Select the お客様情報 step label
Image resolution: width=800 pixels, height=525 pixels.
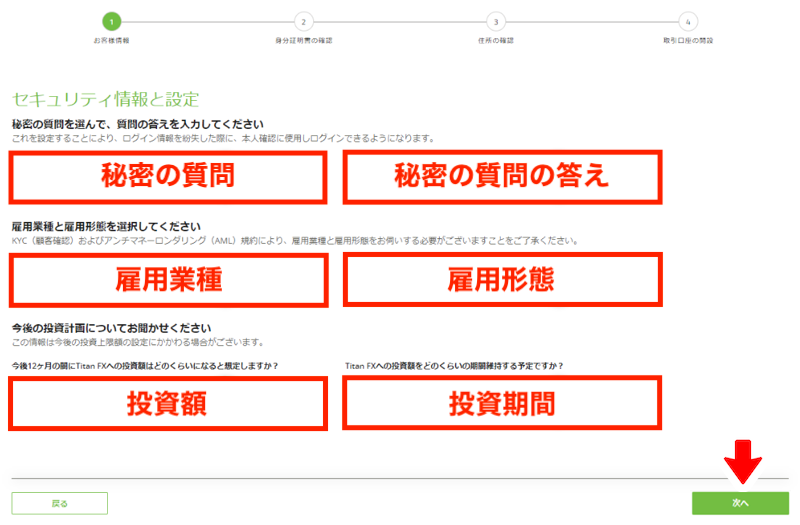(111, 40)
